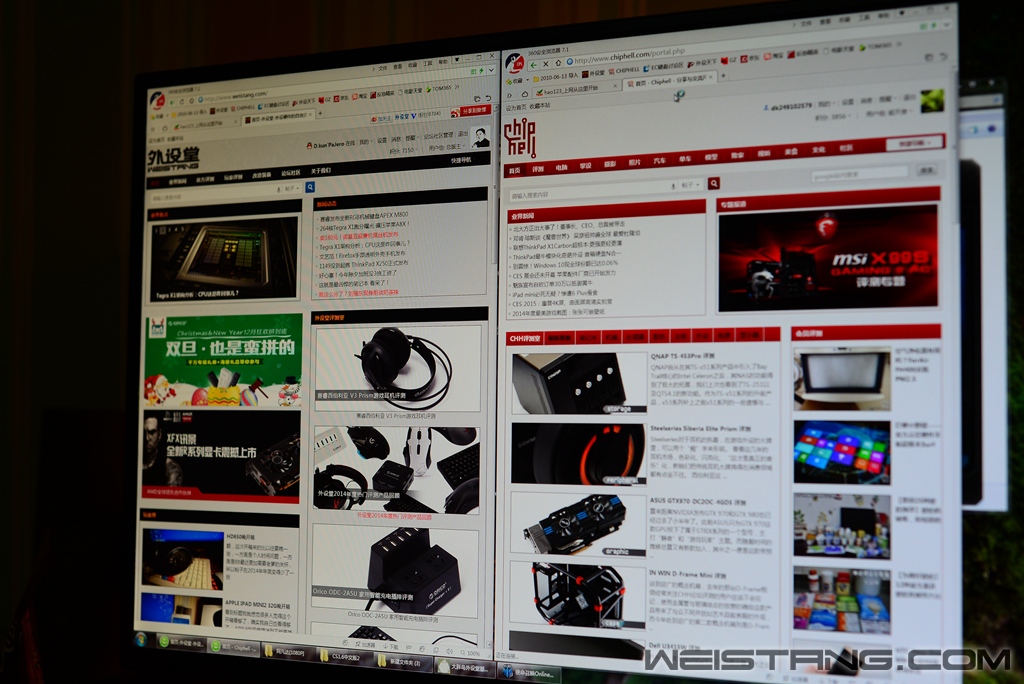Open the Steelseries Siberia Elite Prism review link
The image size is (1024, 684).
pos(700,429)
